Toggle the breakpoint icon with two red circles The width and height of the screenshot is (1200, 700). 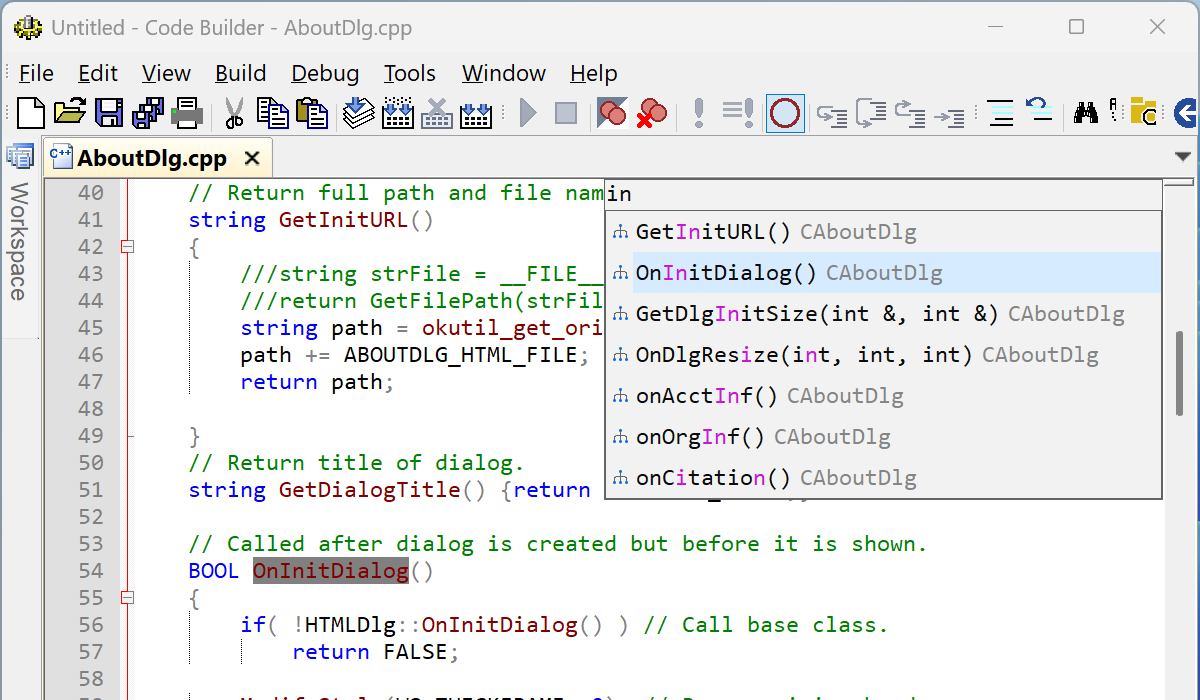click(611, 113)
